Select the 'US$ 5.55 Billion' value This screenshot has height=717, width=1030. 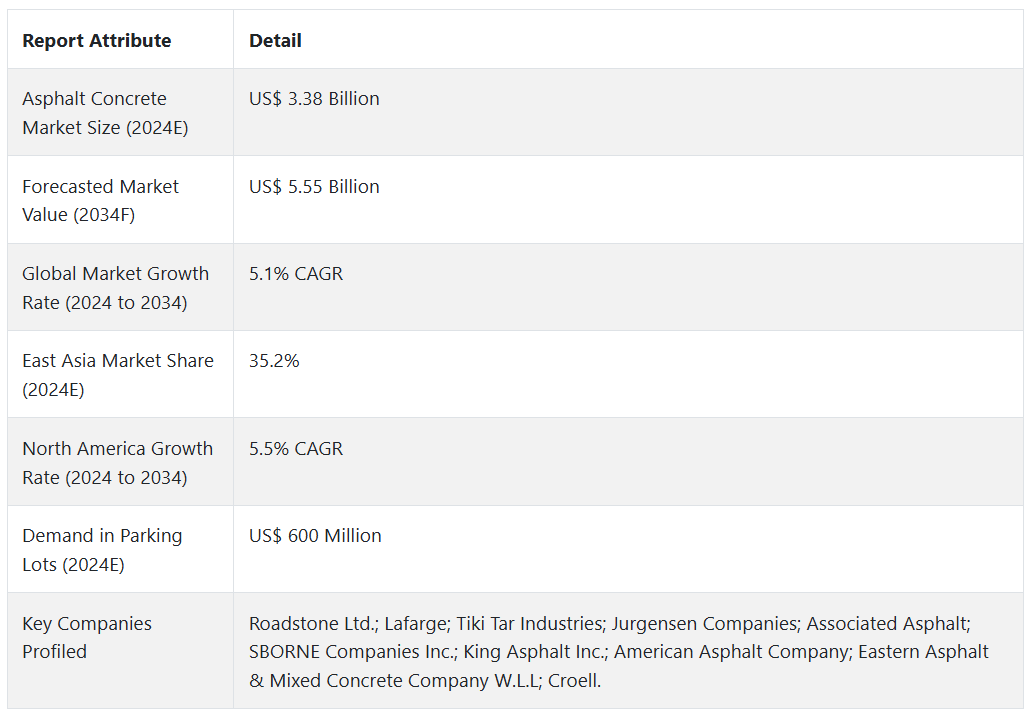(314, 187)
